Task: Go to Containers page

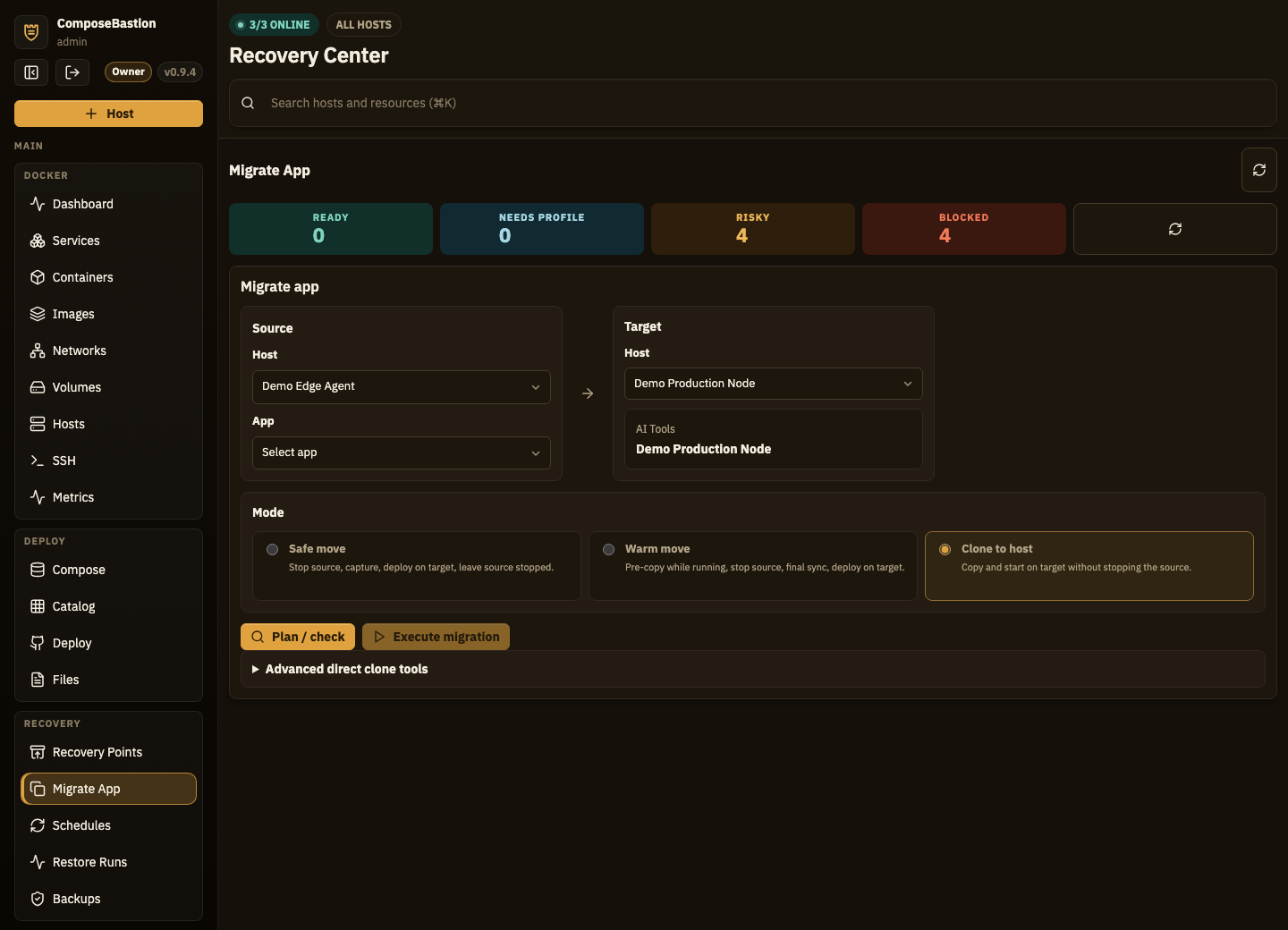Action: point(108,277)
